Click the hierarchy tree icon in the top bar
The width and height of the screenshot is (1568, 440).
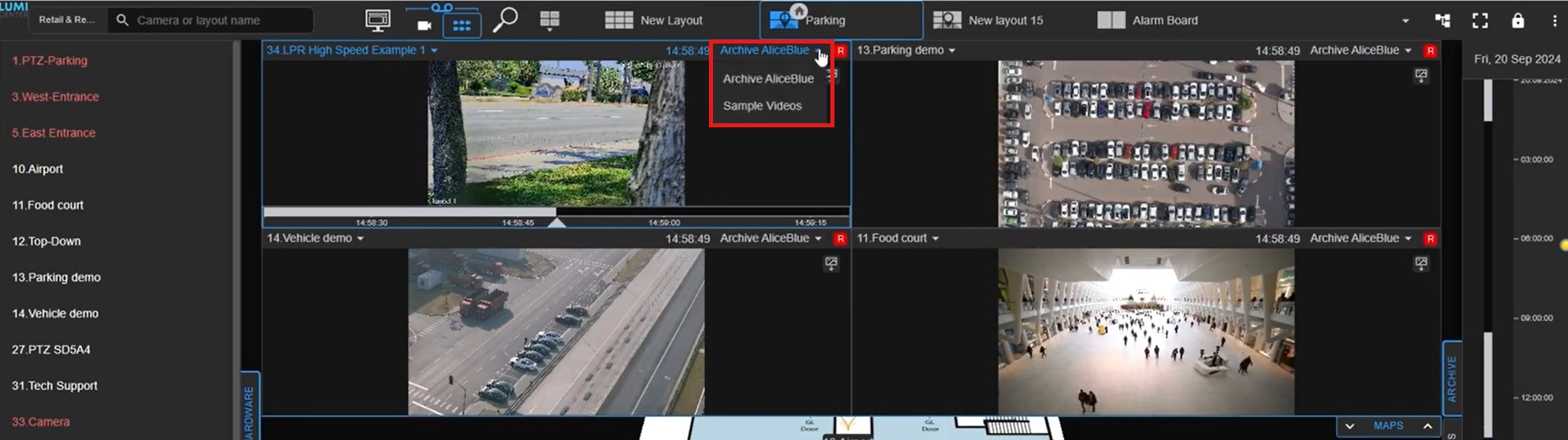tap(1442, 21)
